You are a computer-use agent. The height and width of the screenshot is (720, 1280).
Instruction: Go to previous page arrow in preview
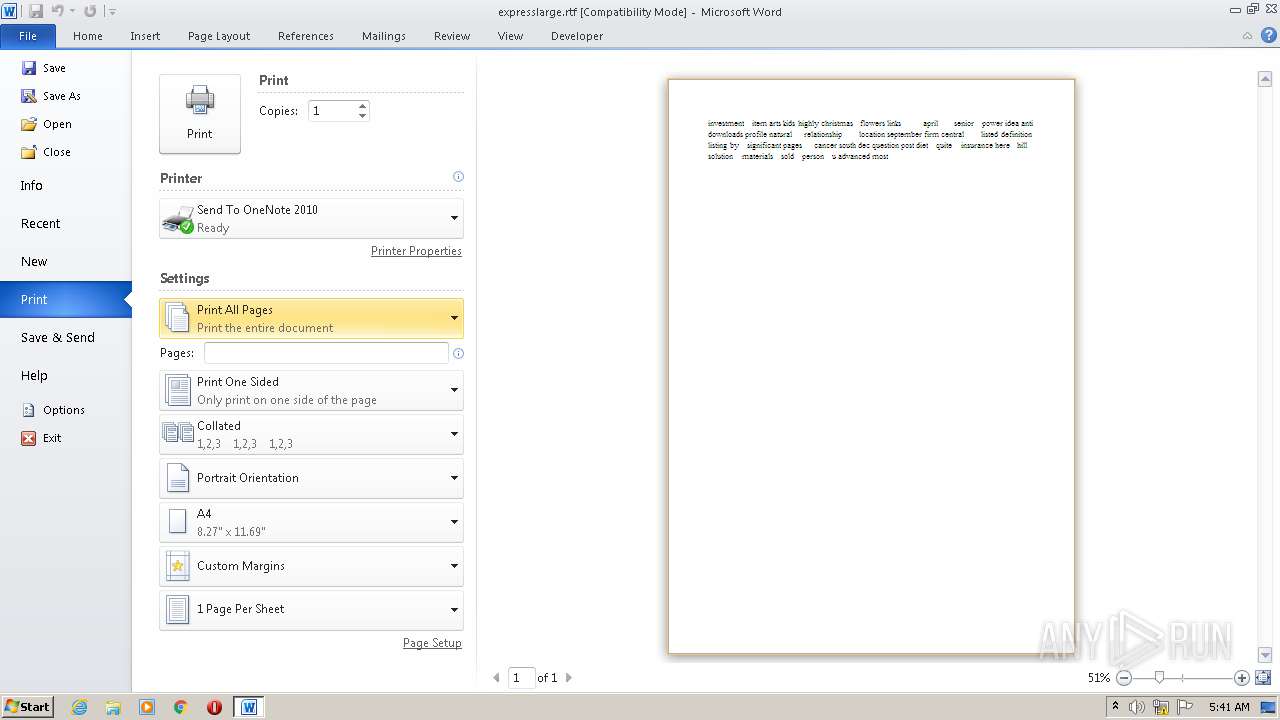[x=496, y=678]
